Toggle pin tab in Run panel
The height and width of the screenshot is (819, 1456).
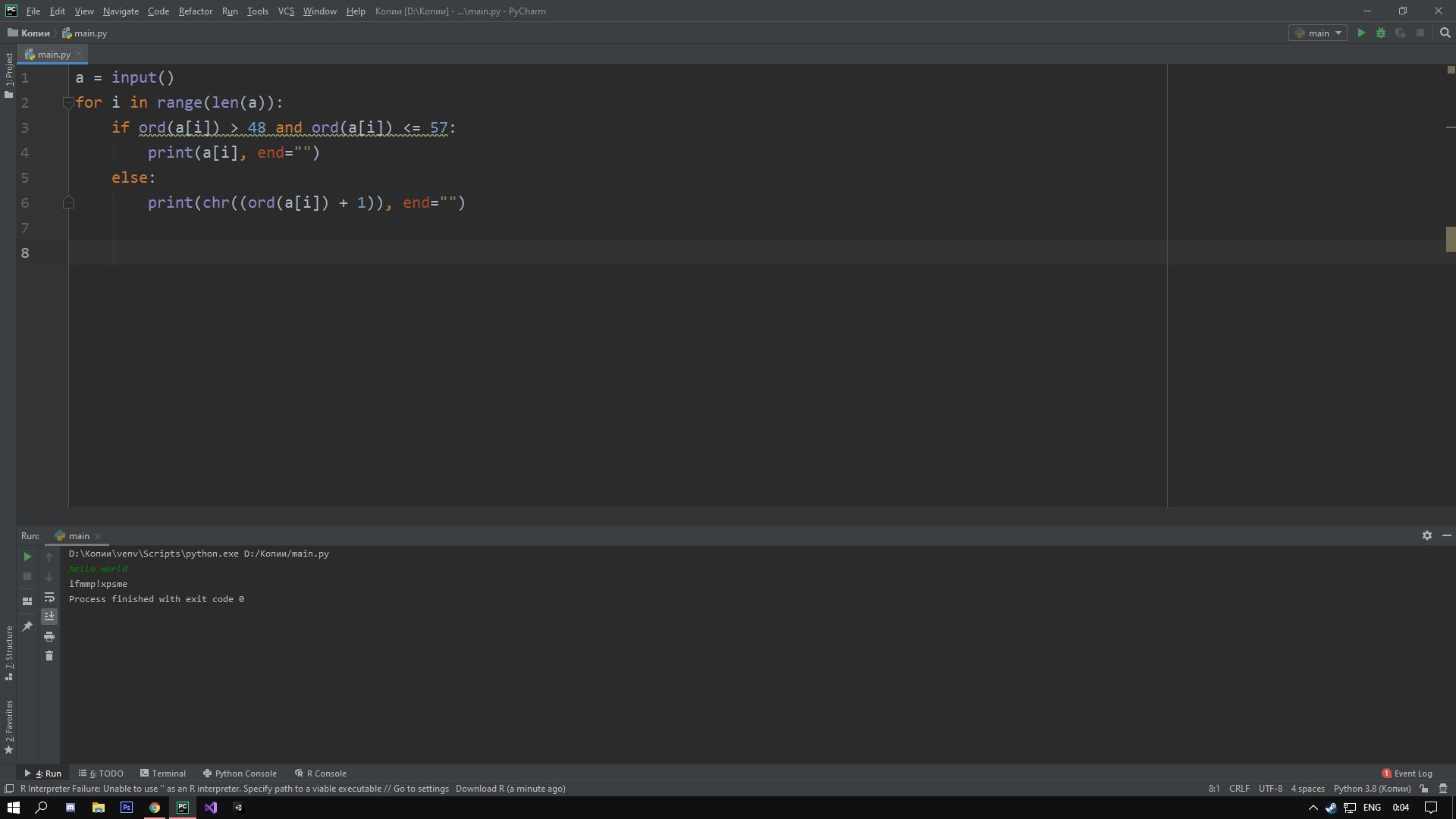pos(27,626)
